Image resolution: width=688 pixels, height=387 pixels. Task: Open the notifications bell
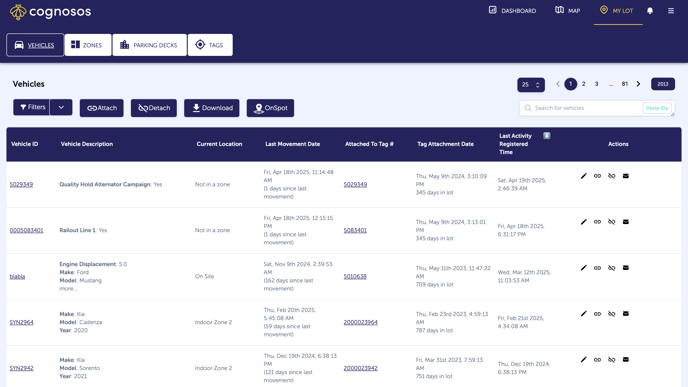650,11
